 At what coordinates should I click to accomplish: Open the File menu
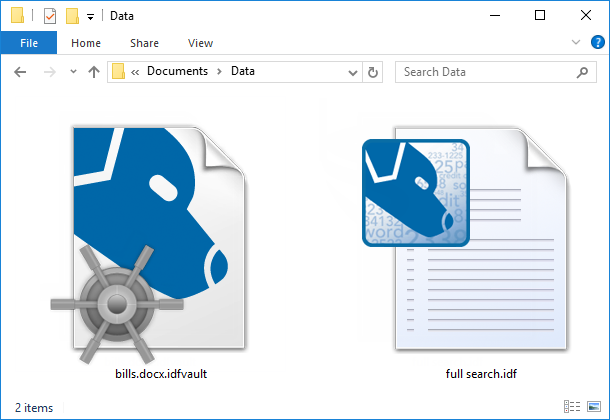(x=28, y=43)
